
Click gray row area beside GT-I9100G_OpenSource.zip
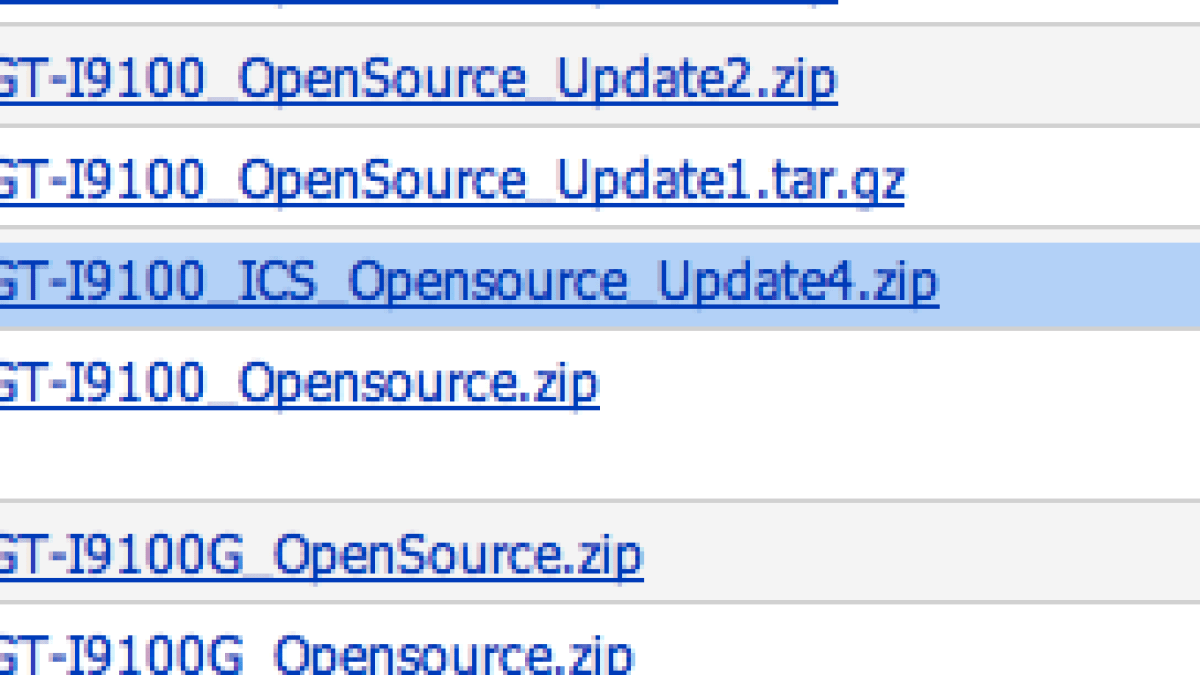918,555
